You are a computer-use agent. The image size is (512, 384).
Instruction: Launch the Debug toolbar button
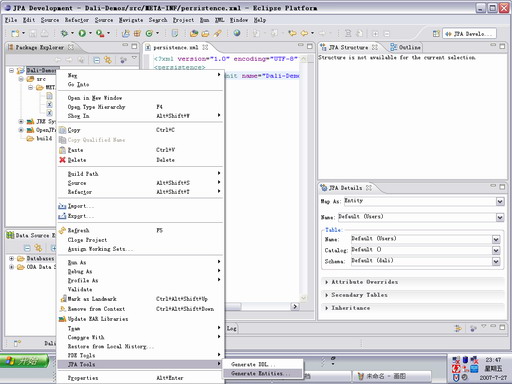pyautogui.click(x=64, y=33)
